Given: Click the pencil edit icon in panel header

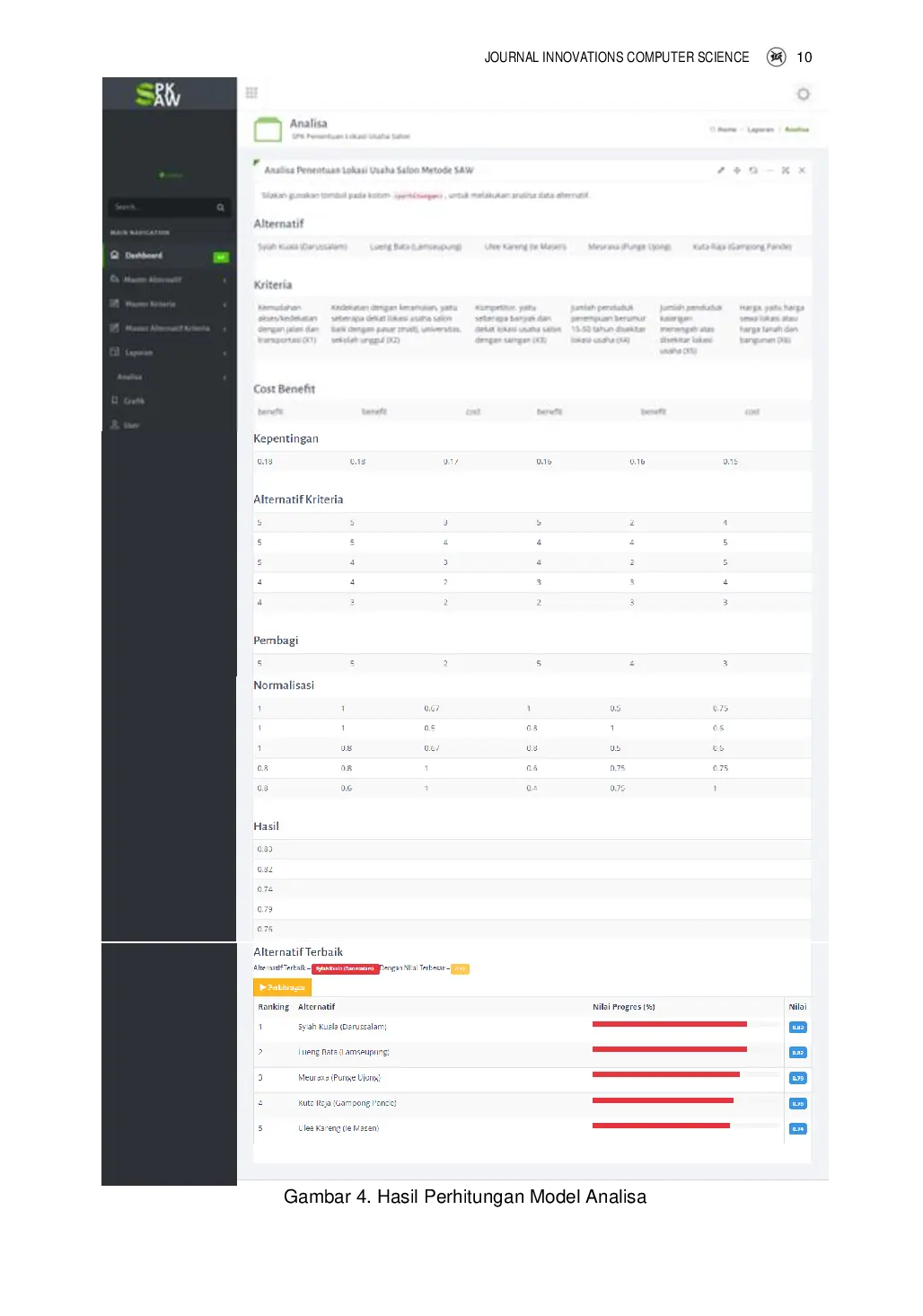Looking at the screenshot, I should coord(720,171).
